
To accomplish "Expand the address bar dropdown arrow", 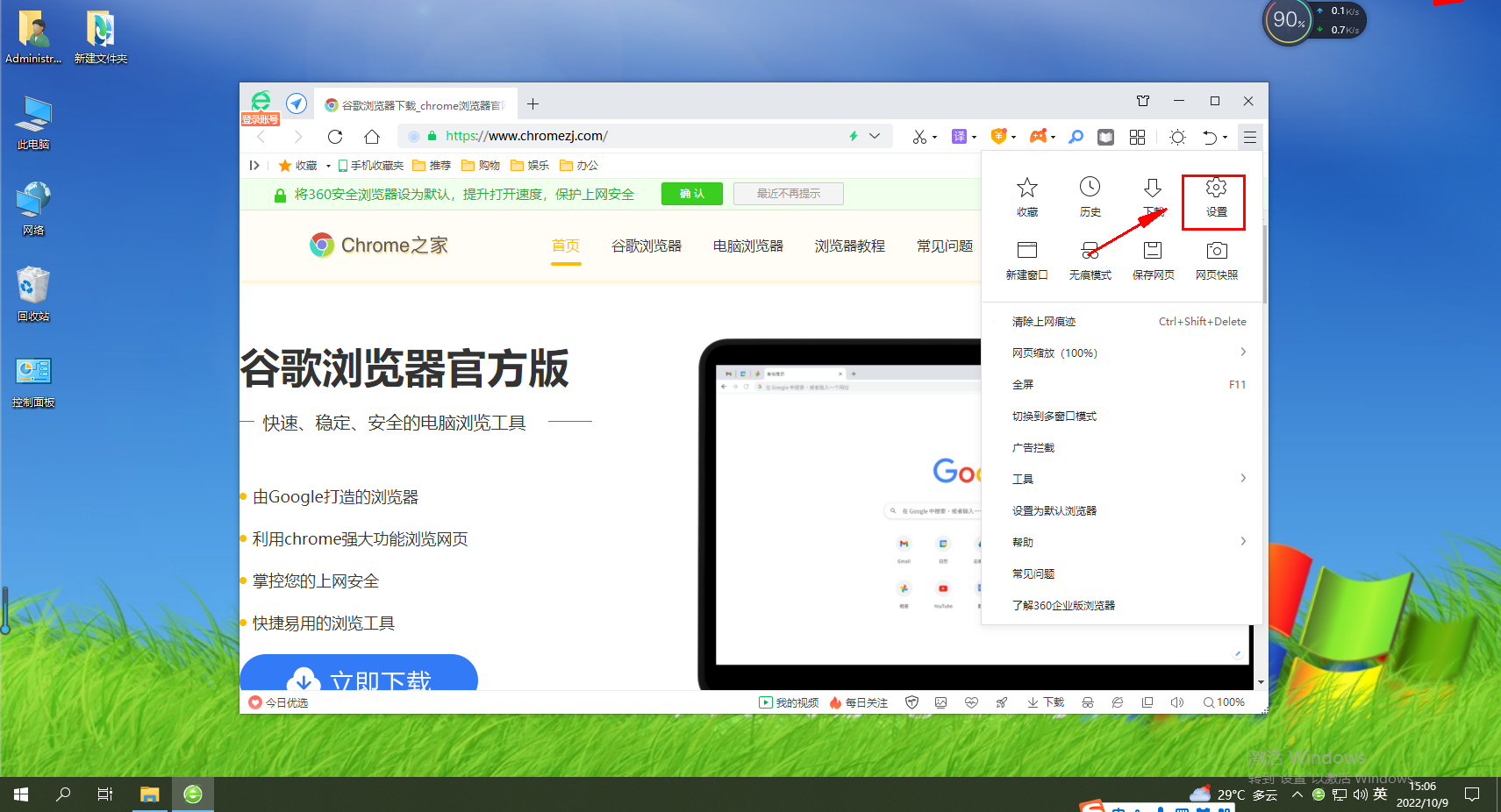I will (x=875, y=136).
